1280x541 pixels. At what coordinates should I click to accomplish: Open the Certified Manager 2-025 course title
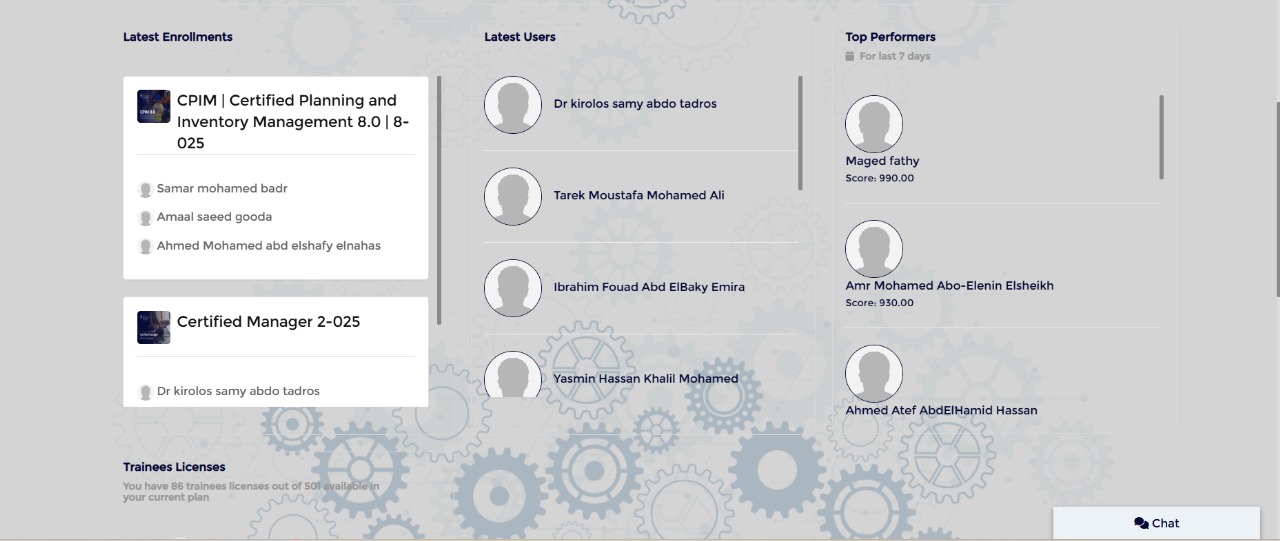tap(269, 322)
